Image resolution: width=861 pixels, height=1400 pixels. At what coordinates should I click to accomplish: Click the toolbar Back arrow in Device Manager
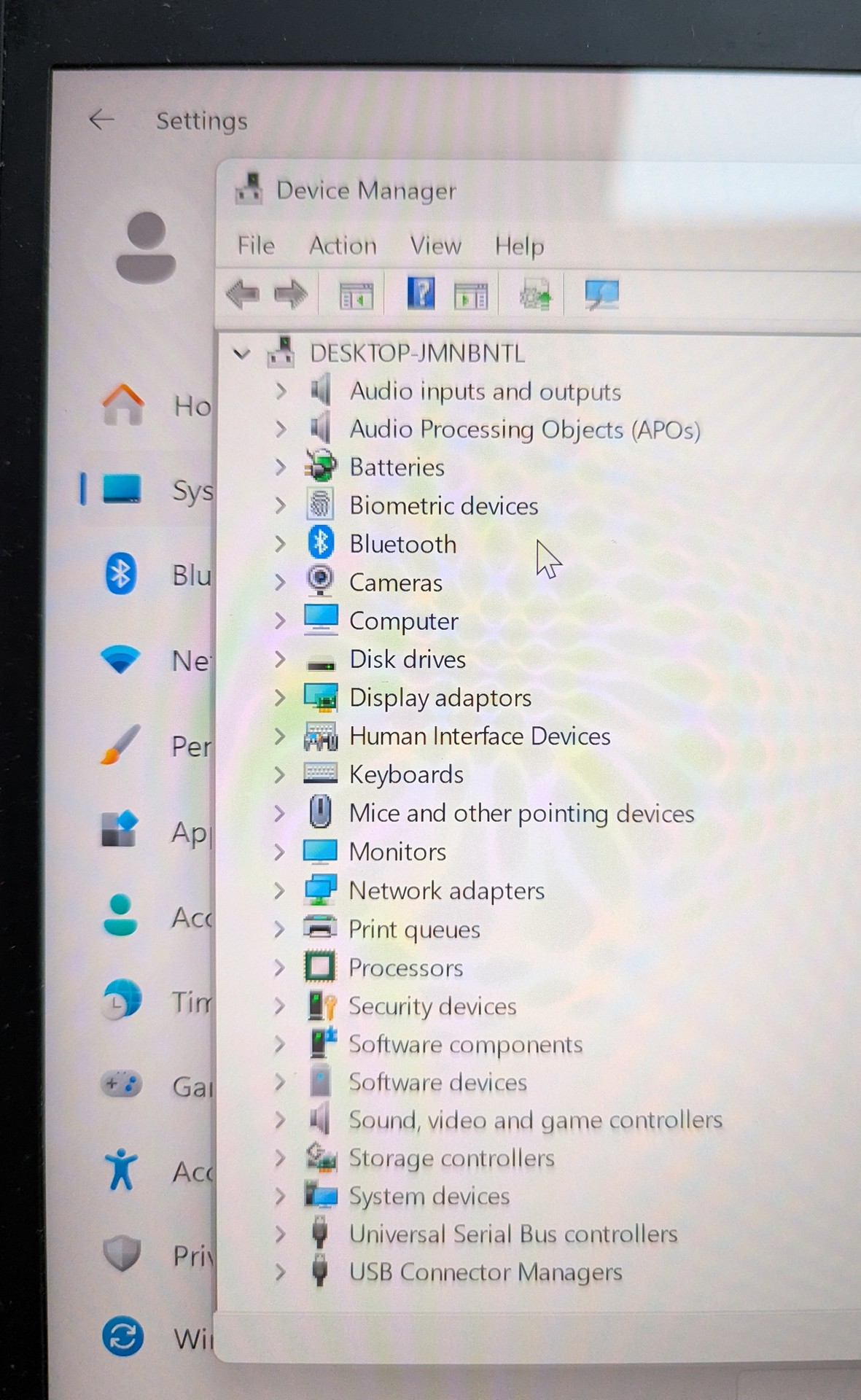(x=243, y=294)
